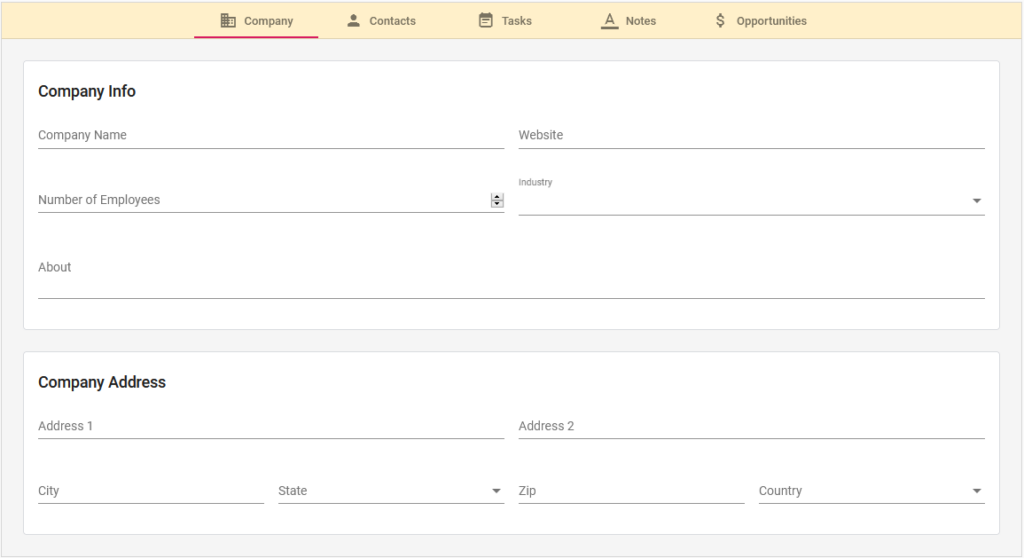Select the About text field
The width and height of the screenshot is (1024, 558).
(x=511, y=275)
